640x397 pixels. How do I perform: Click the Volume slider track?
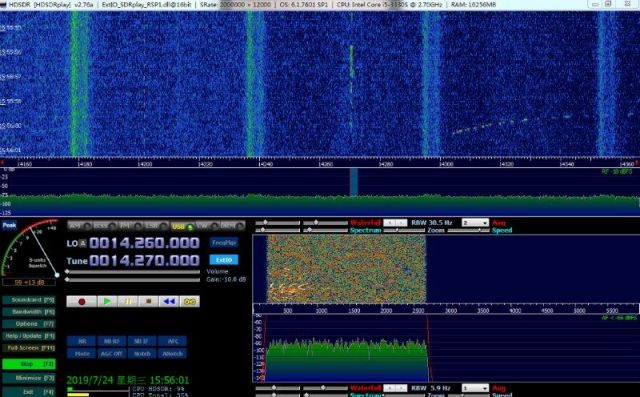[133, 272]
